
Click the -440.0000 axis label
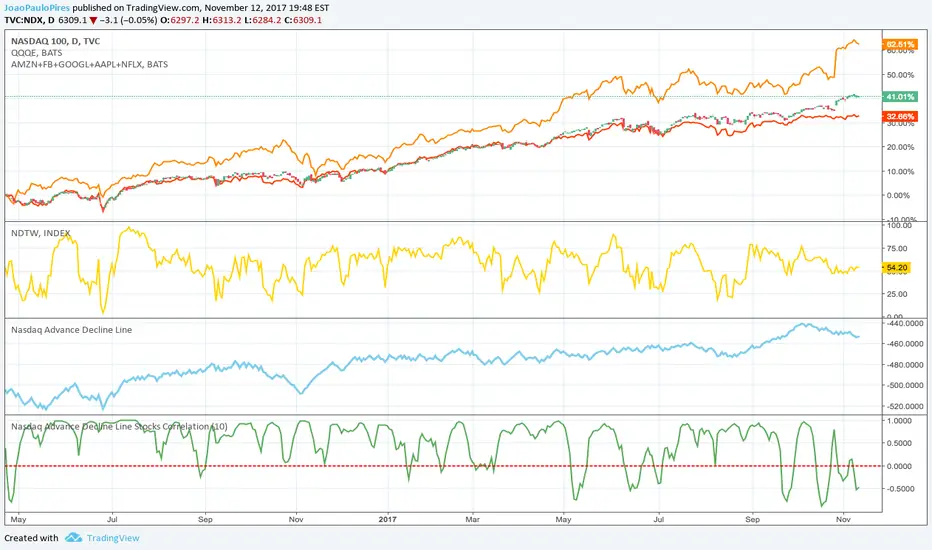coord(905,323)
